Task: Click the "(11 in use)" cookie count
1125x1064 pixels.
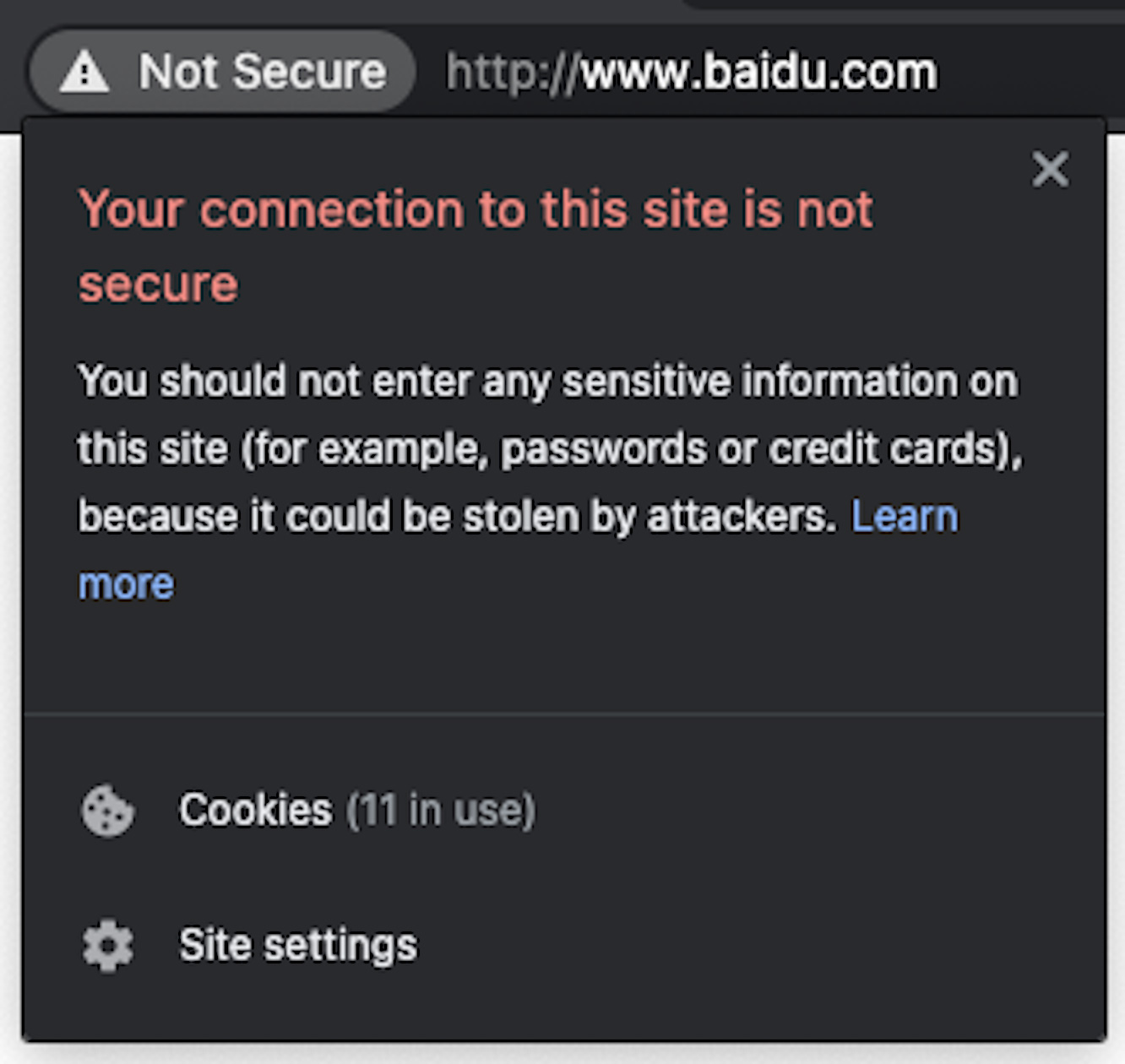Action: coord(441,810)
